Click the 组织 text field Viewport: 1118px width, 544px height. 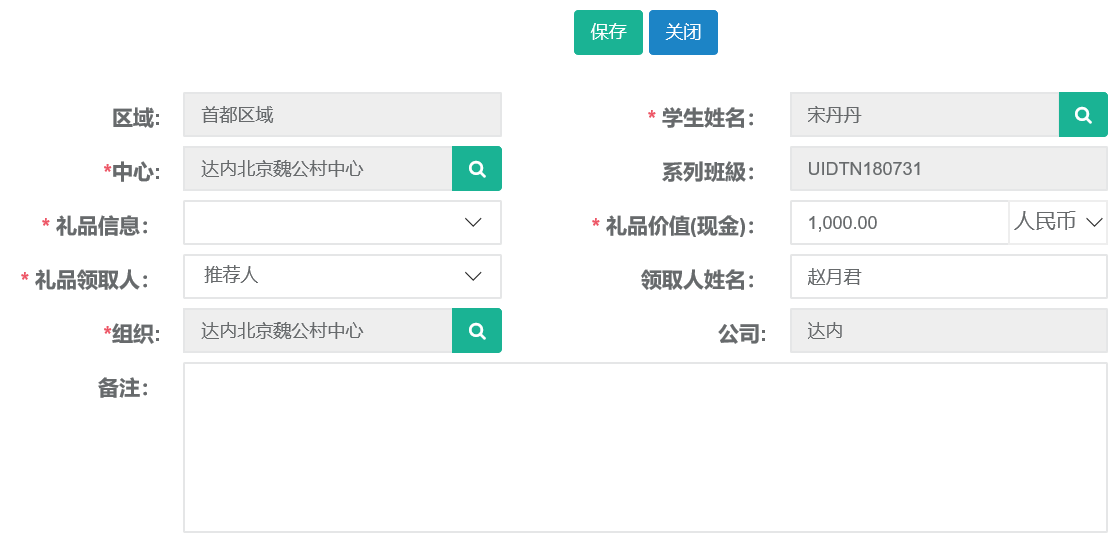coord(318,331)
